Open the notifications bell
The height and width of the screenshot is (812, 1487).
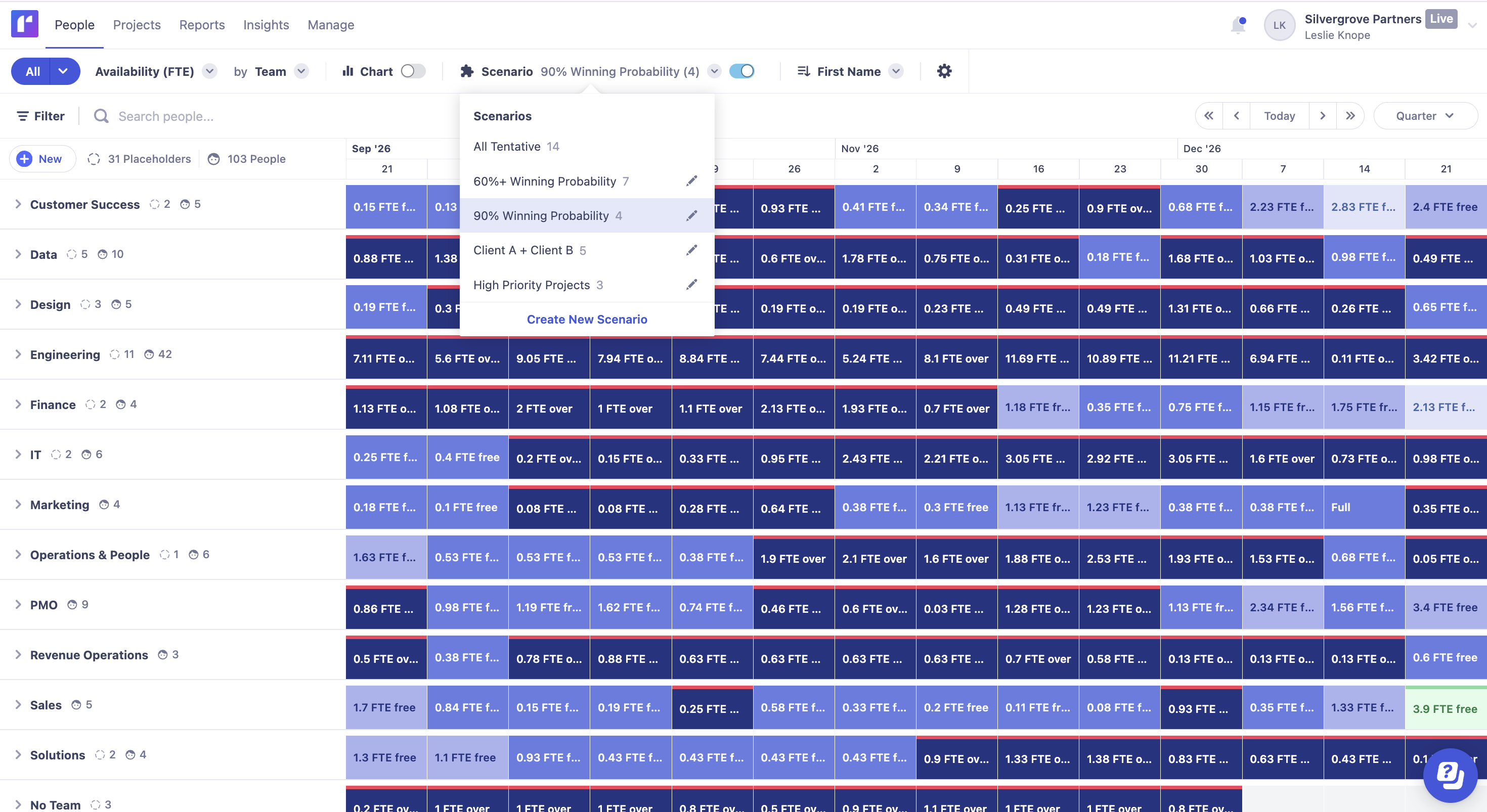(1238, 25)
